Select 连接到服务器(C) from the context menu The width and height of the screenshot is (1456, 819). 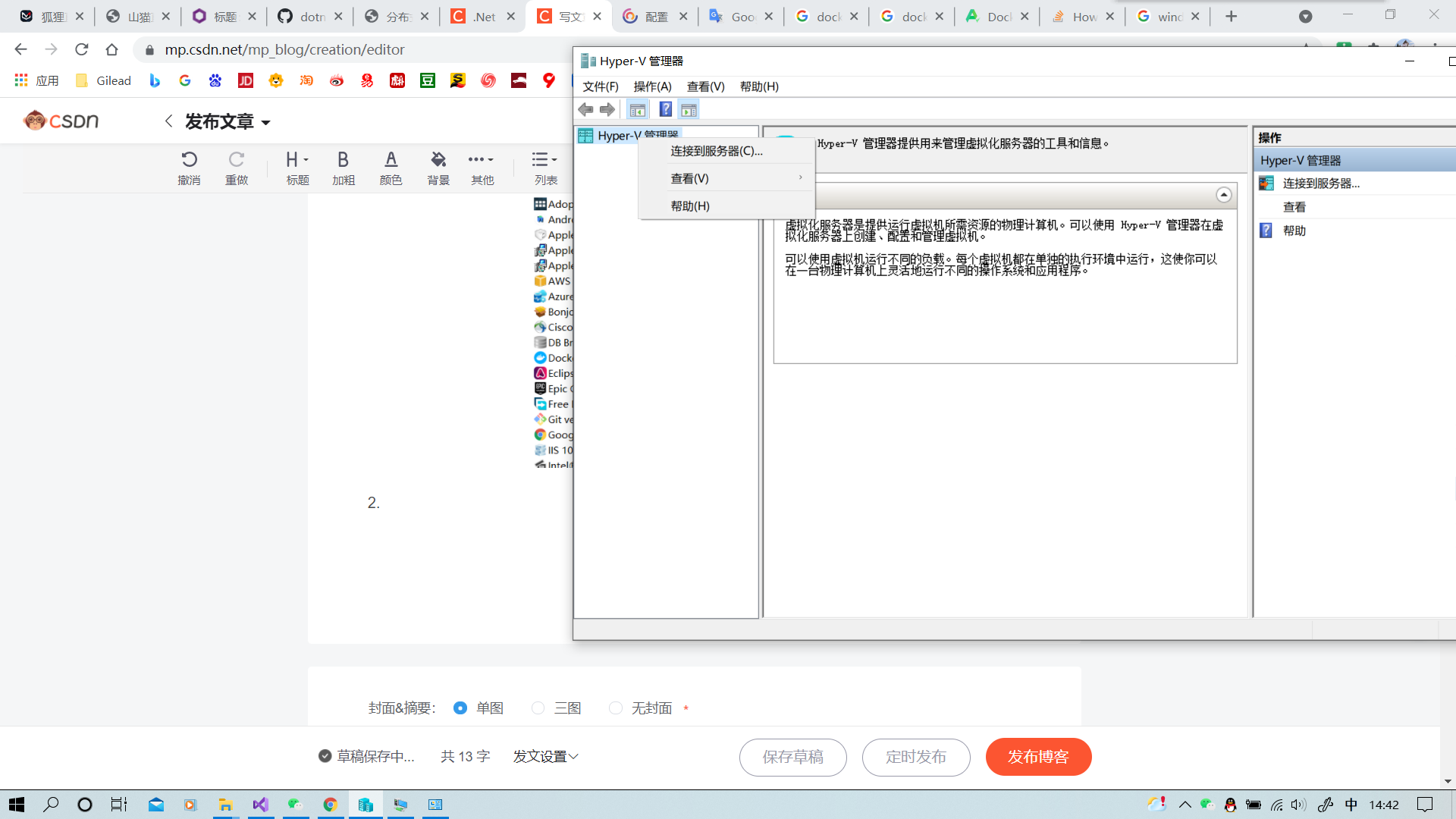pos(715,151)
